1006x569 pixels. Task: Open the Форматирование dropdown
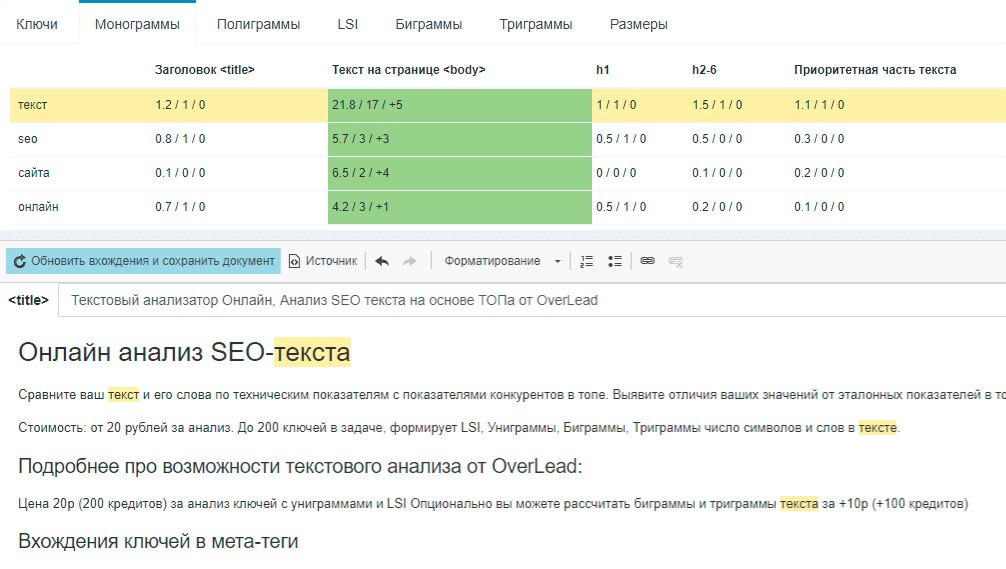[x=502, y=261]
